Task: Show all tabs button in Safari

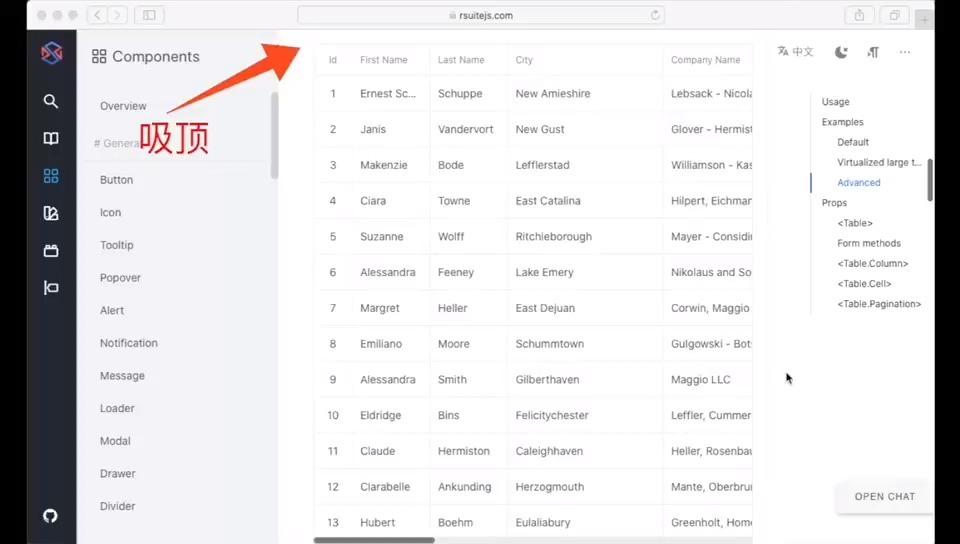Action: pyautogui.click(x=894, y=15)
